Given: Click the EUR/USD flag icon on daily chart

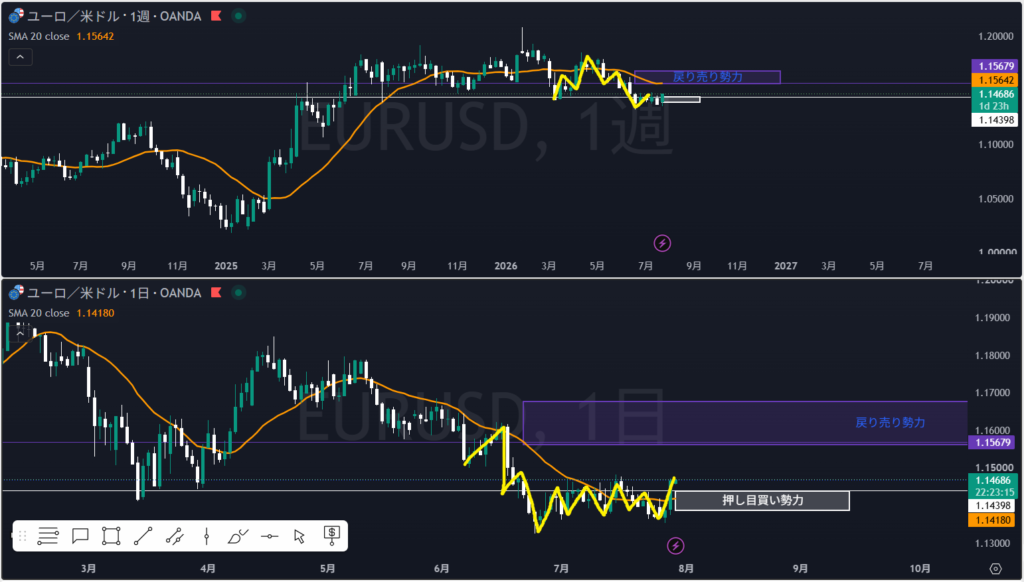Looking at the screenshot, I should coord(16,293).
